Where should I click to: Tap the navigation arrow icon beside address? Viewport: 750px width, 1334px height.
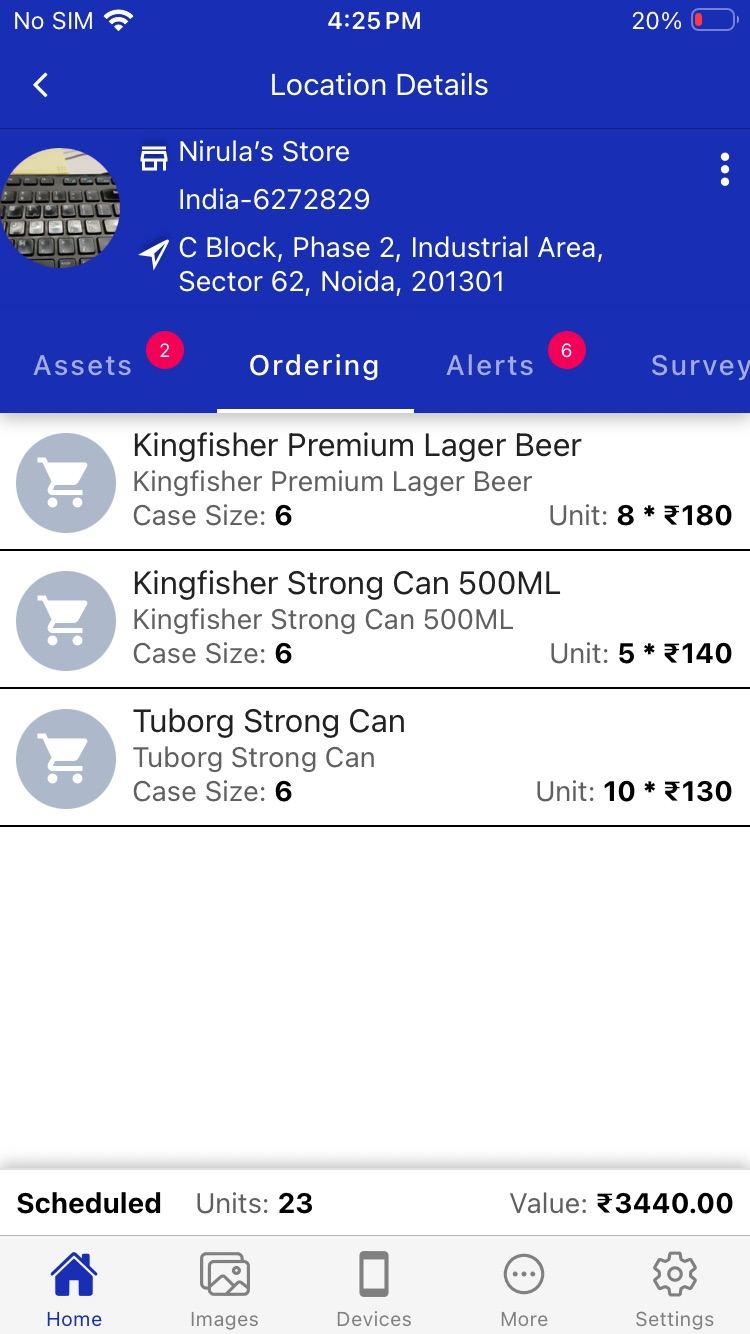point(153,254)
